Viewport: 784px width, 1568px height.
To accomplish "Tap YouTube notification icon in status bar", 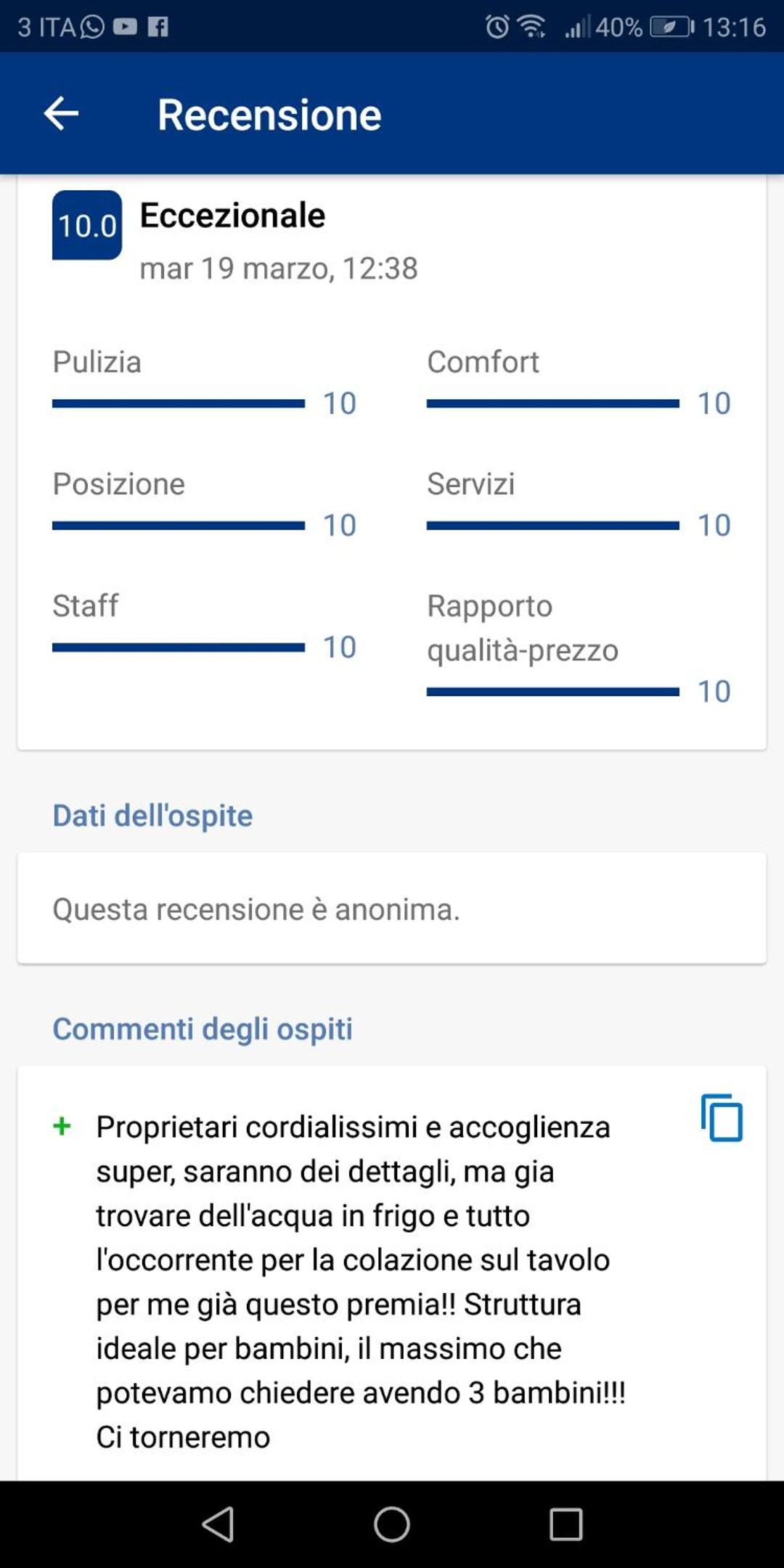I will (125, 27).
